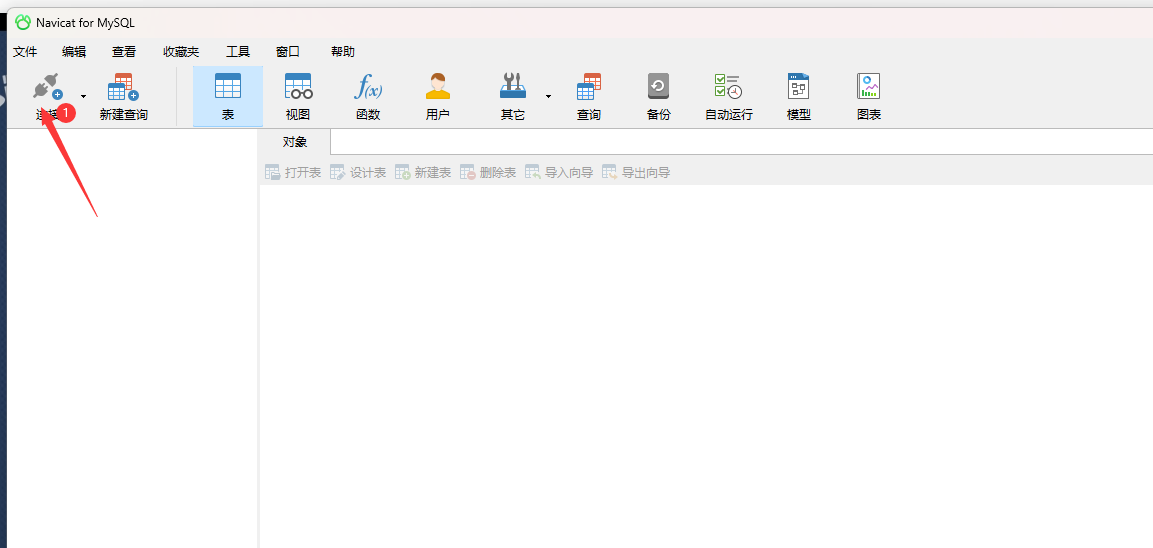The width and height of the screenshot is (1153, 548).
Task: Open the 窗口 menu
Action: click(288, 51)
